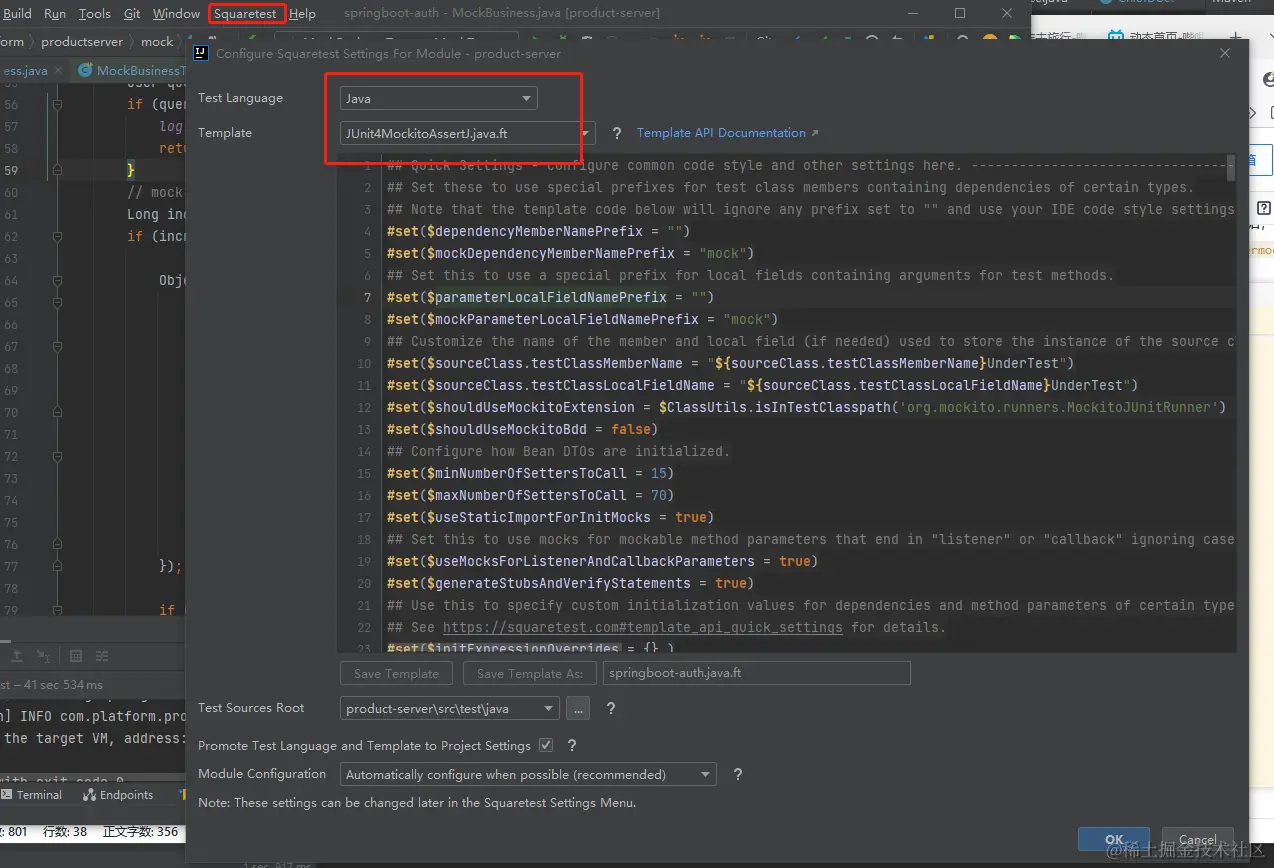This screenshot has height=868, width=1274.
Task: Click the productserver breadcrumb
Action: pyautogui.click(x=82, y=42)
